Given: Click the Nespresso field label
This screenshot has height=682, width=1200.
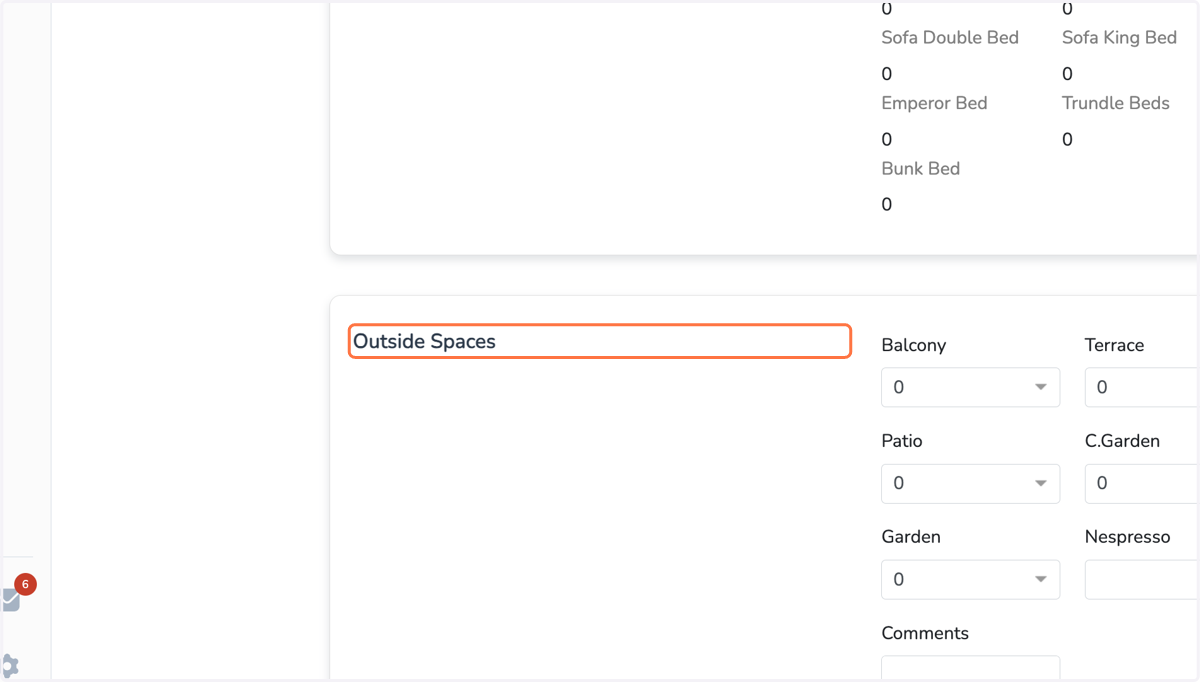Looking at the screenshot, I should (x=1127, y=537).
